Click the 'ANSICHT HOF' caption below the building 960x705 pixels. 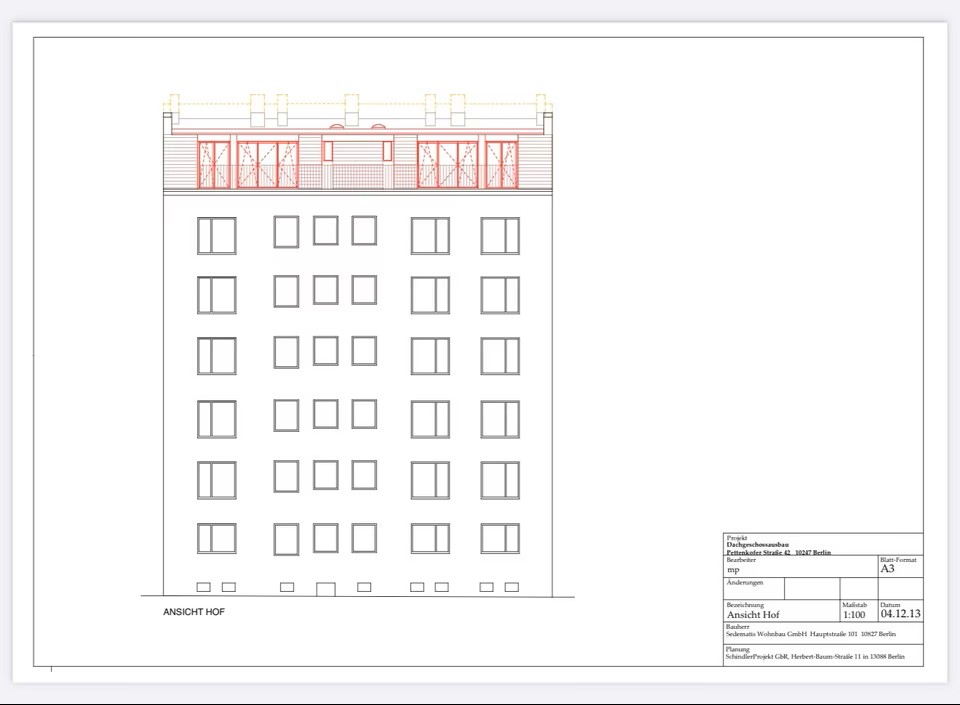(x=194, y=612)
